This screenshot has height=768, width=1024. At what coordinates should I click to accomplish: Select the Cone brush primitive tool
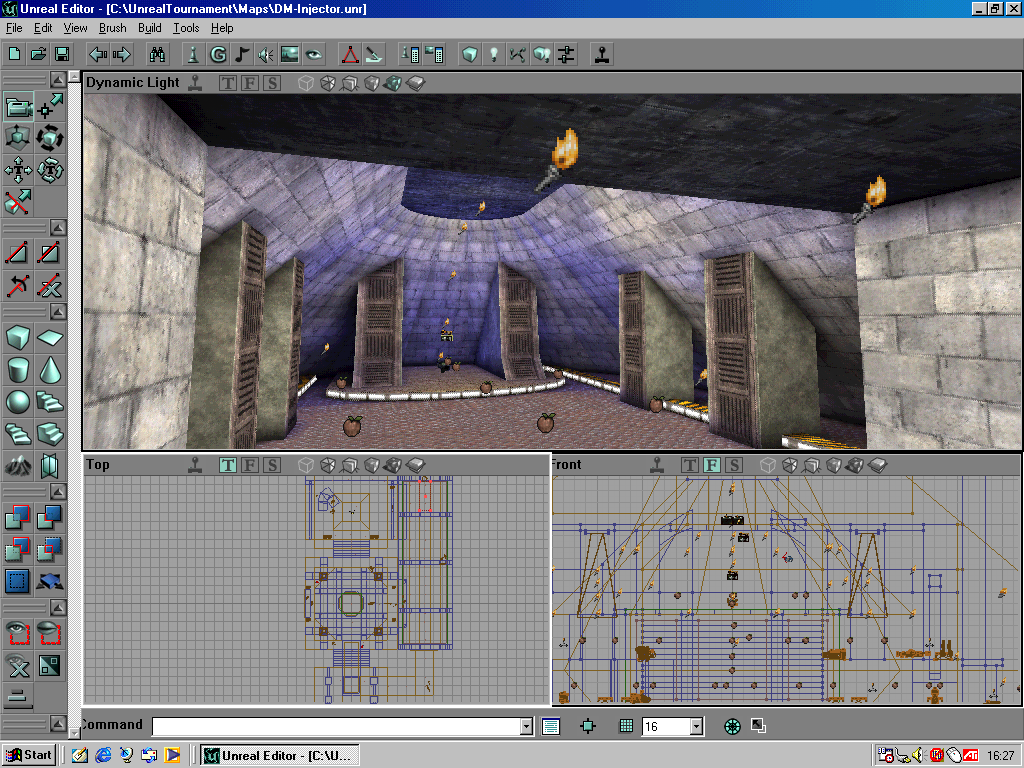[x=50, y=368]
